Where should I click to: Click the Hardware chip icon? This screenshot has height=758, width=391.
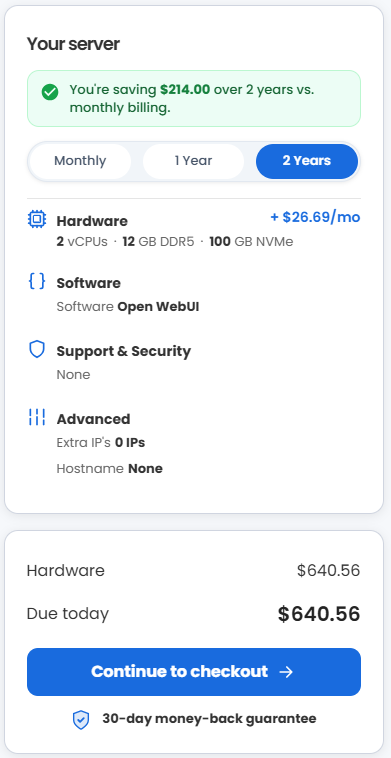coord(37,220)
